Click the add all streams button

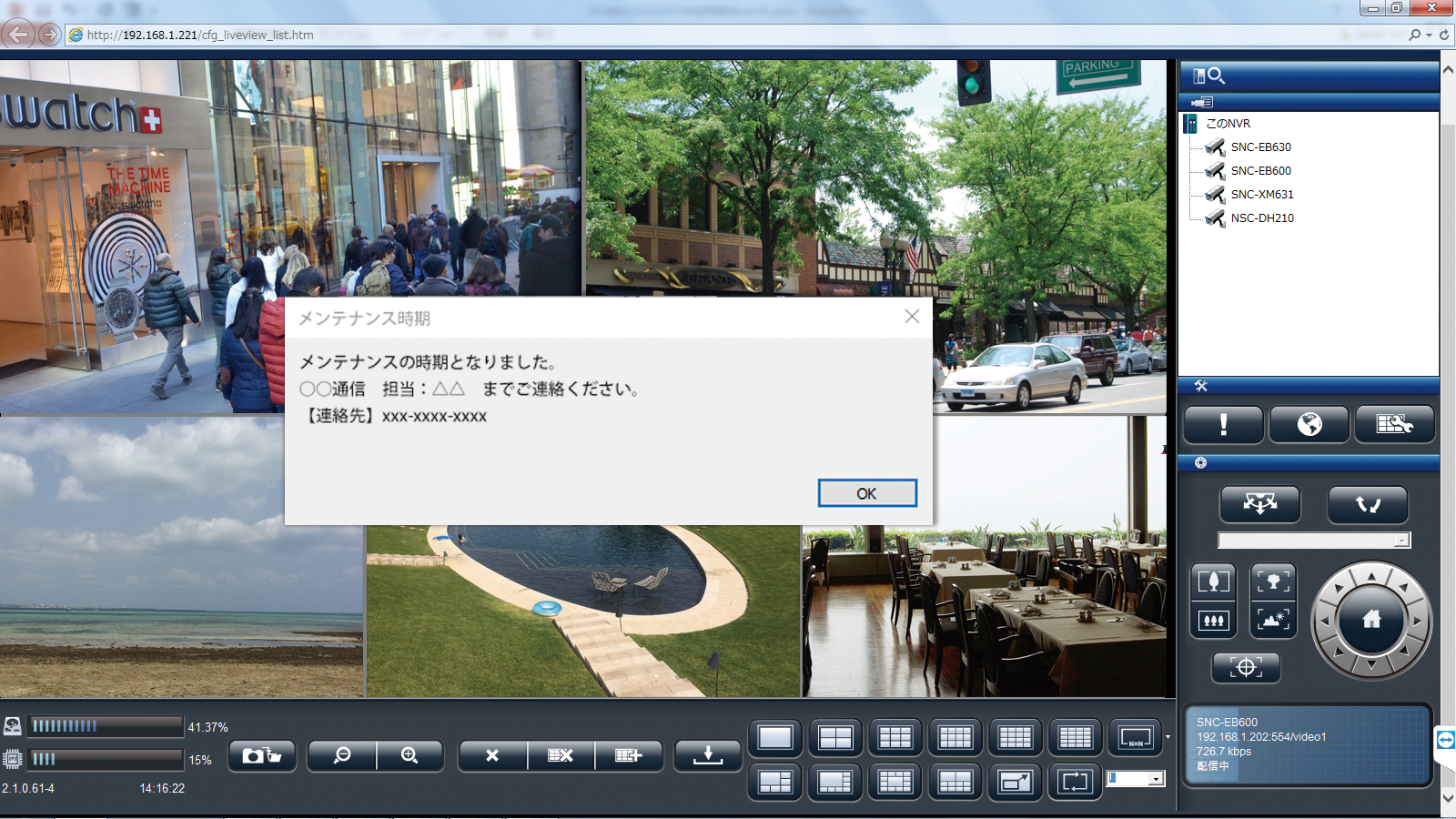(x=629, y=755)
